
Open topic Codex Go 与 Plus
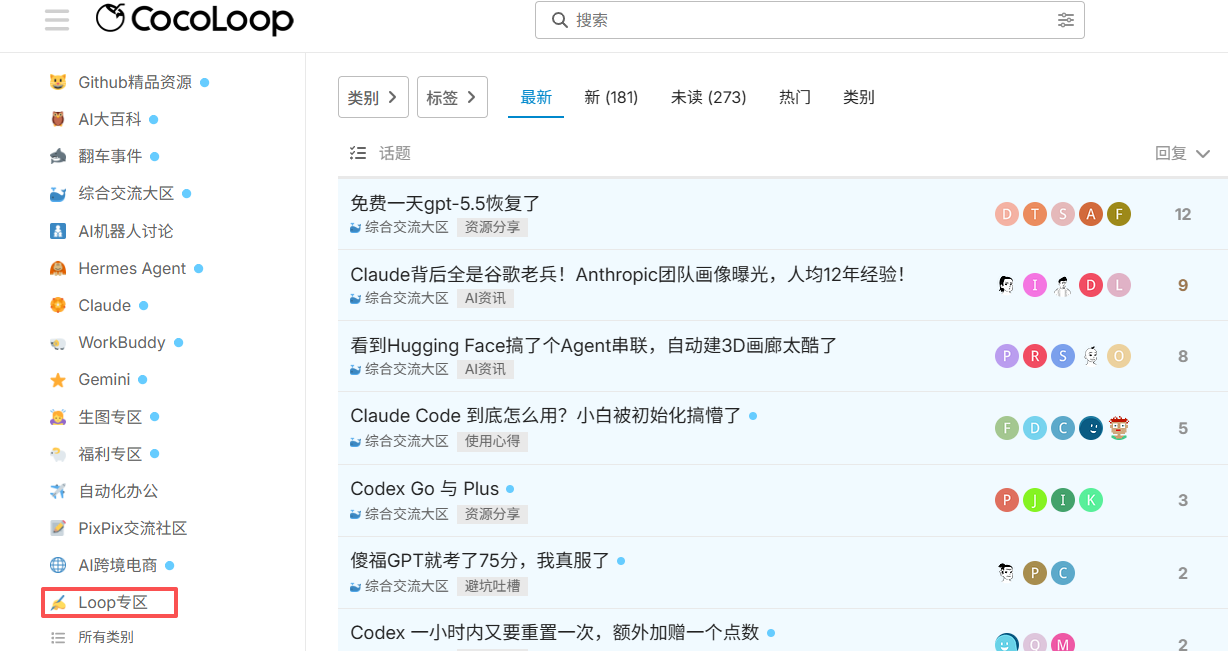point(425,488)
